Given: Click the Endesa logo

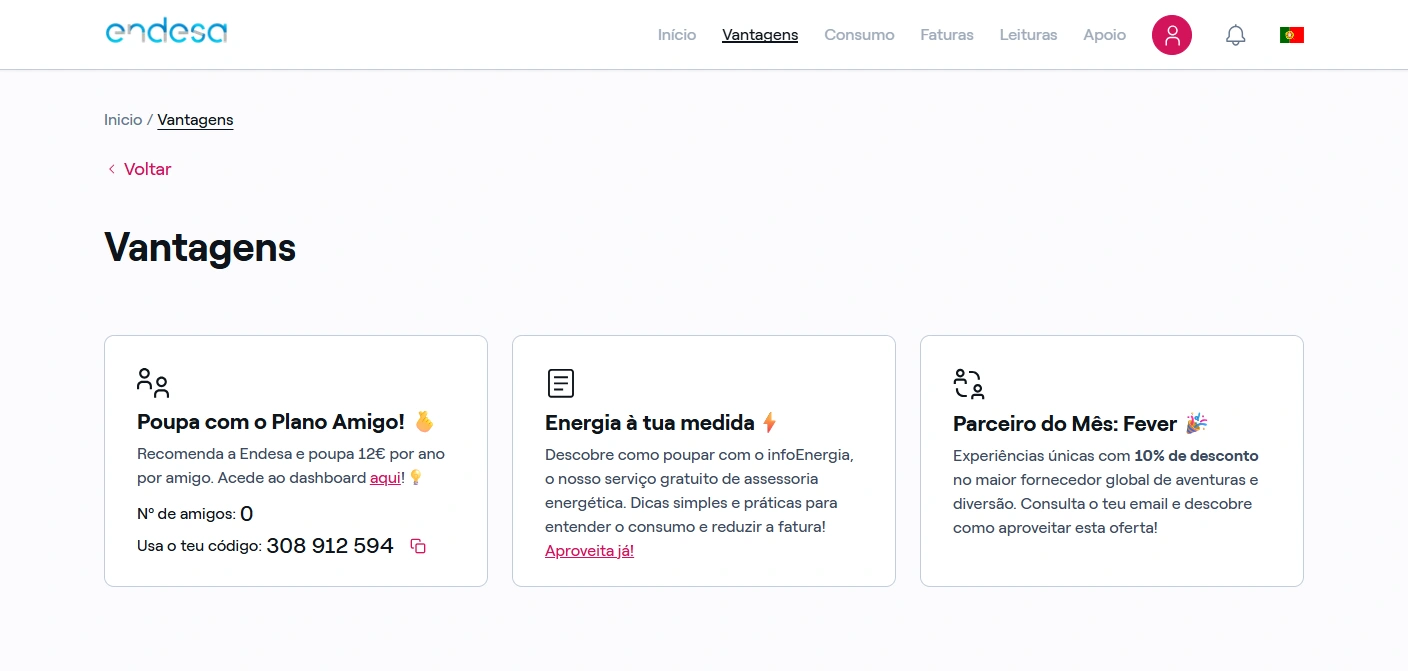Looking at the screenshot, I should click(166, 32).
